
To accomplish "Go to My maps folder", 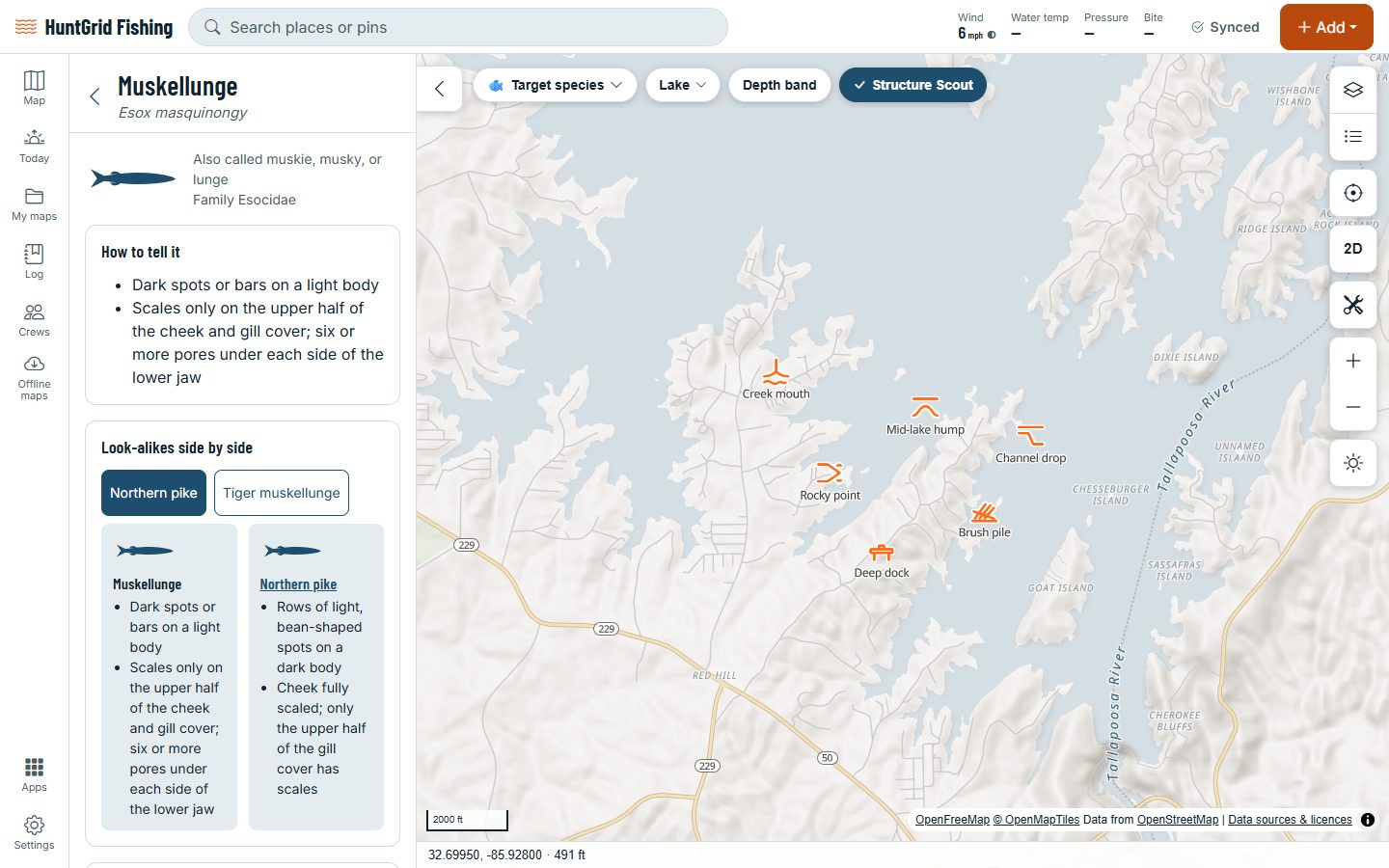I will [x=34, y=203].
